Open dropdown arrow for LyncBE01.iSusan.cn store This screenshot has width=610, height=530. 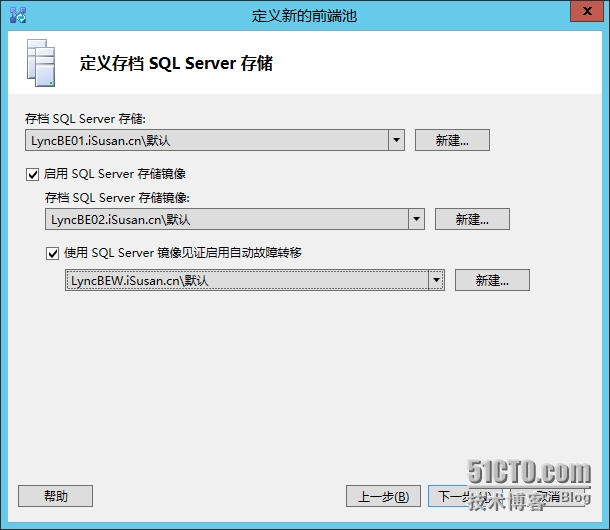coord(396,140)
